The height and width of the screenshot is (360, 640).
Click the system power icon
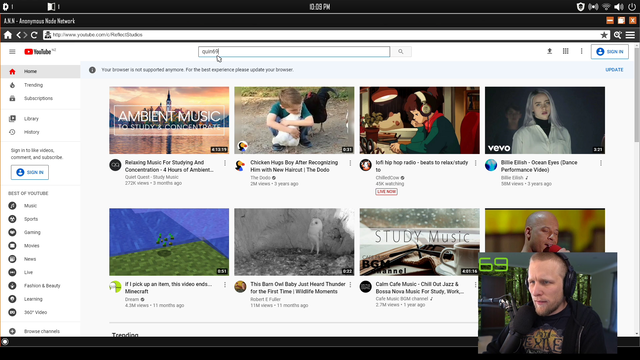(632, 7)
